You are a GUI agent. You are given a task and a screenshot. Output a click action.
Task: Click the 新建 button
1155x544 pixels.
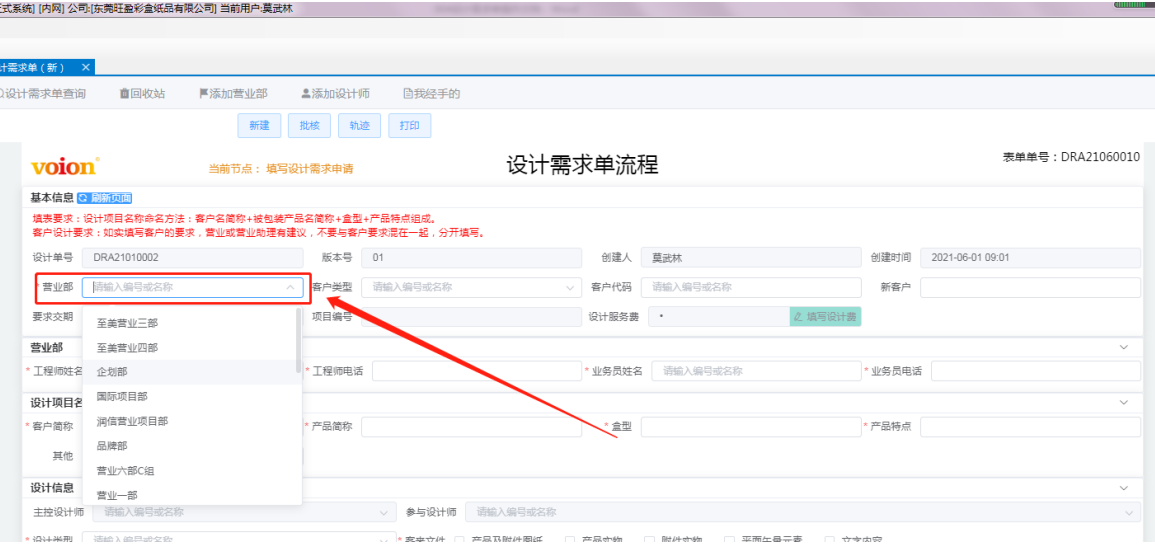point(259,125)
